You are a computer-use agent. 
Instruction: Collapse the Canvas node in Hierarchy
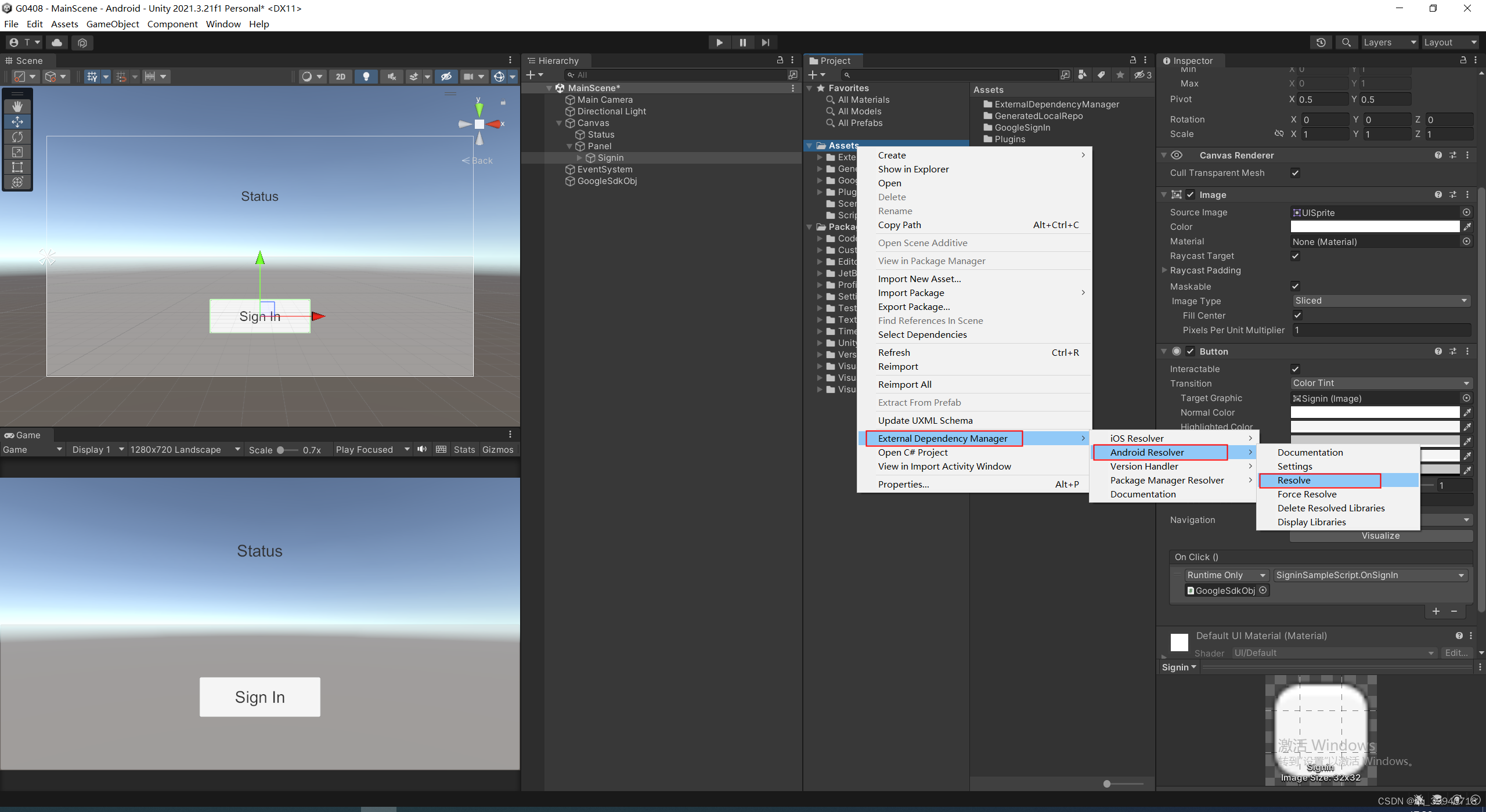tap(559, 123)
